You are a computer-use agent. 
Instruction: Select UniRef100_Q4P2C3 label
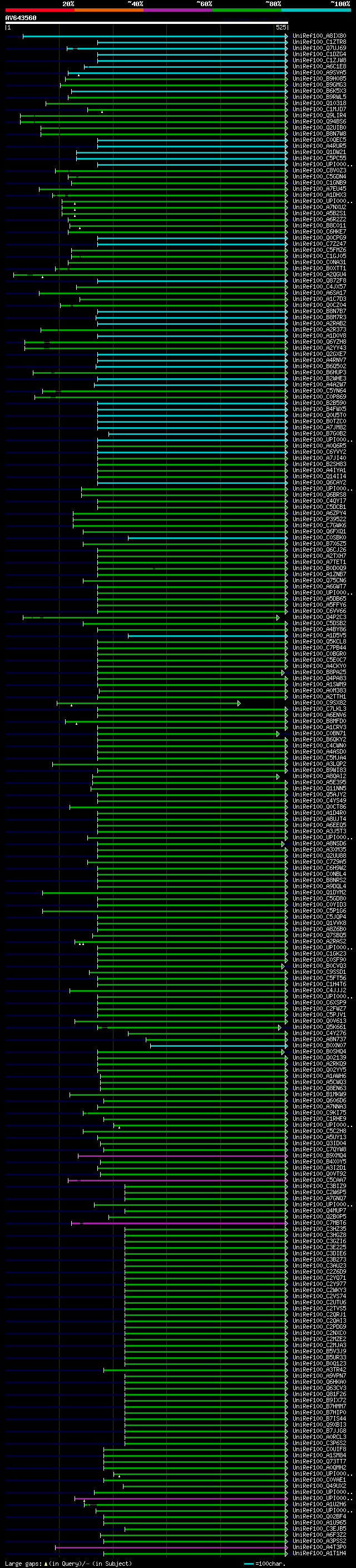[x=319, y=618]
